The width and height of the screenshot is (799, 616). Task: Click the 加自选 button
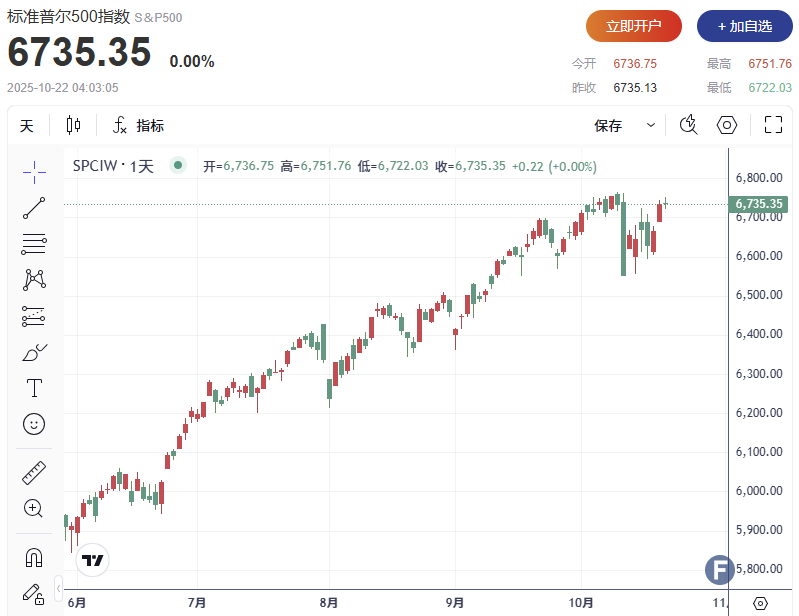pyautogui.click(x=745, y=26)
